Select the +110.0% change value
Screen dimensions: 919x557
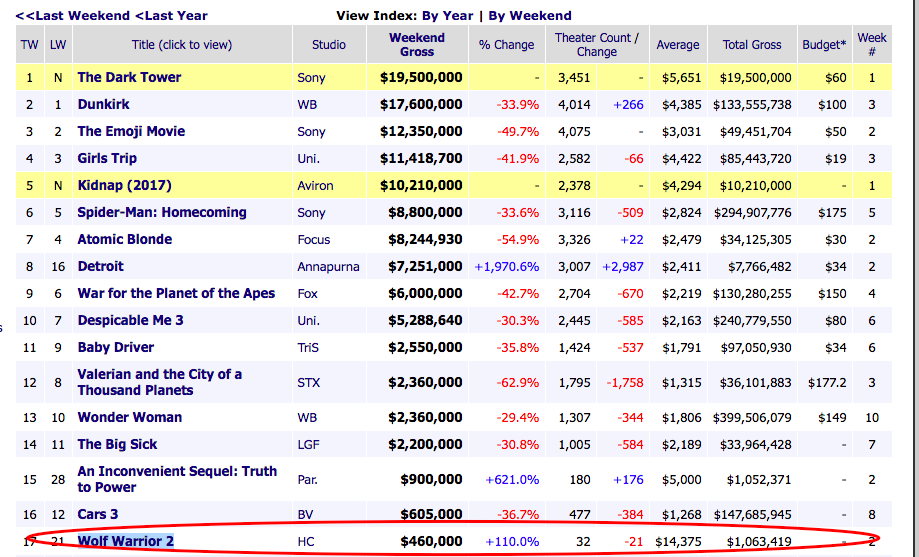(512, 542)
